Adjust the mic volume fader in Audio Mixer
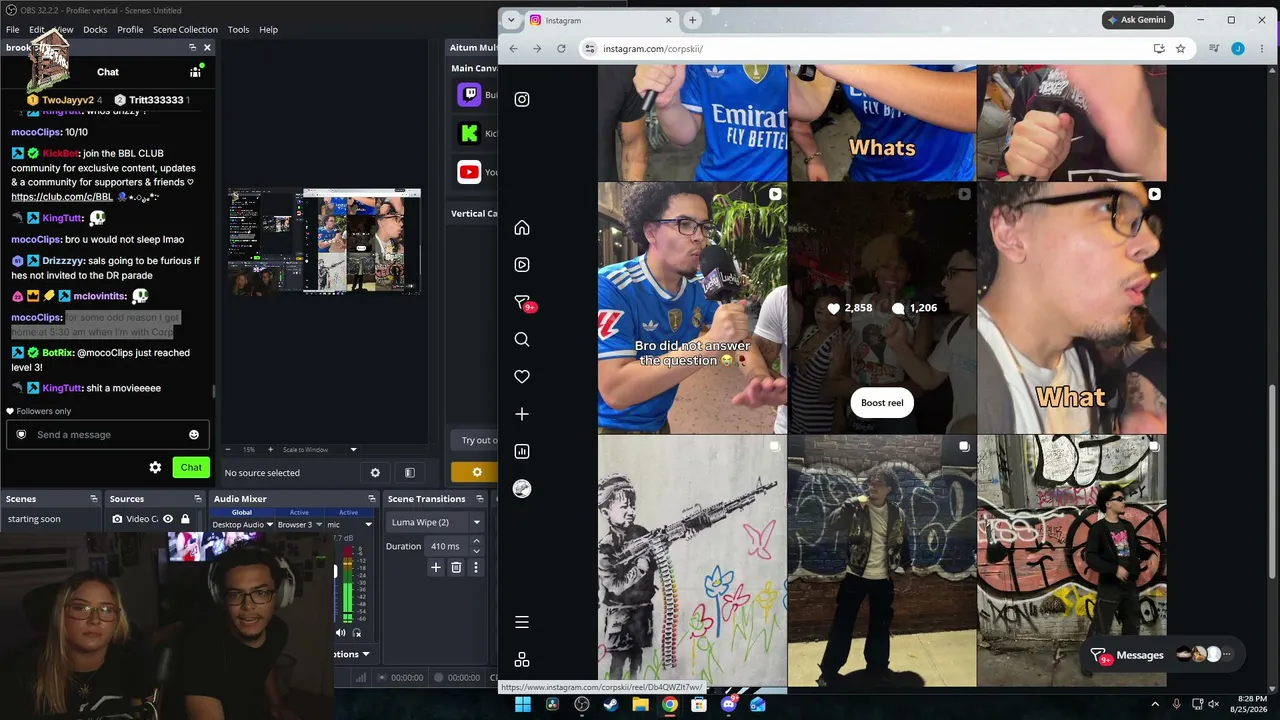This screenshot has height=720, width=1280. tap(336, 572)
